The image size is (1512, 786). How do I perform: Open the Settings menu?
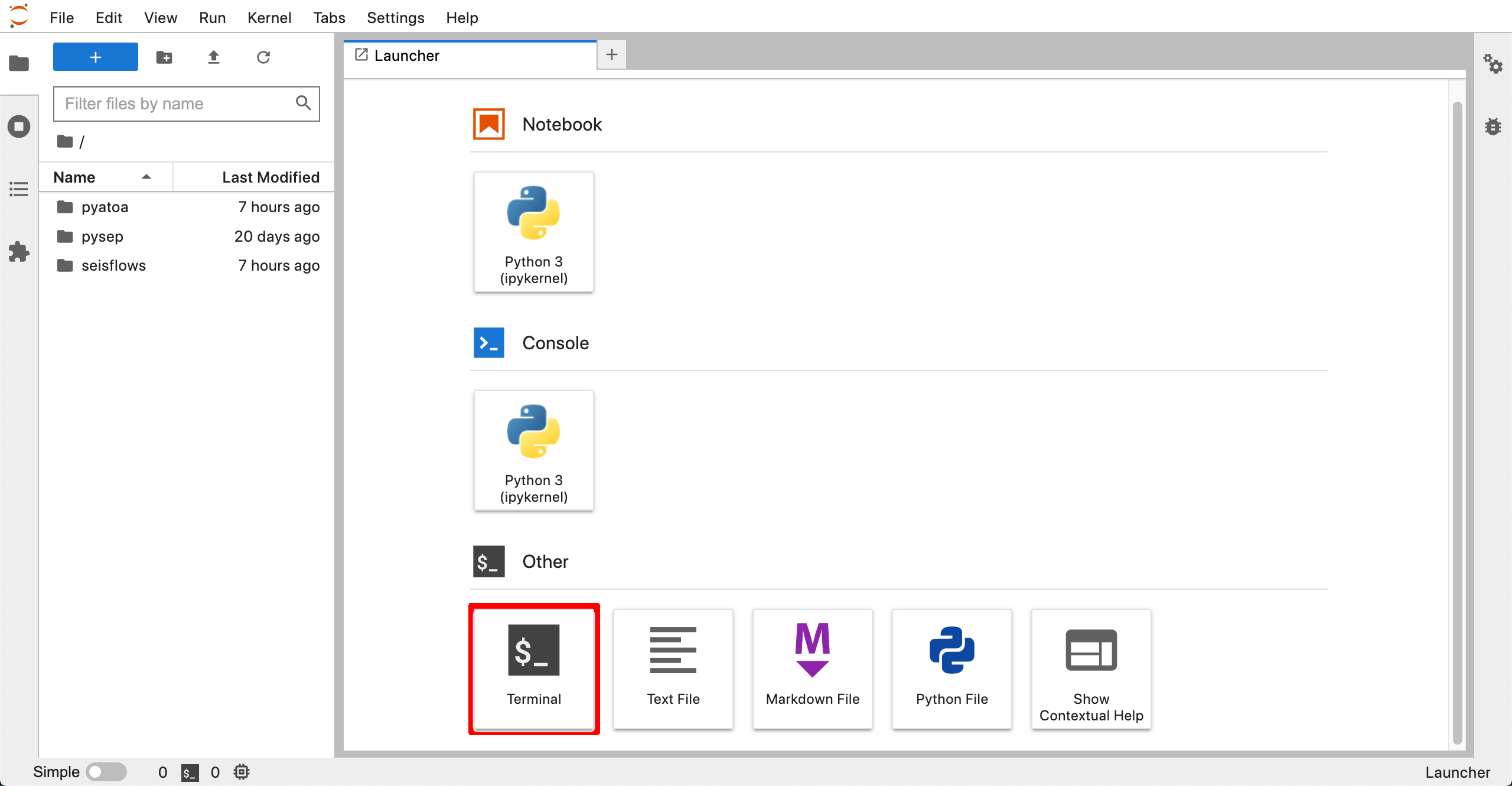[x=395, y=18]
